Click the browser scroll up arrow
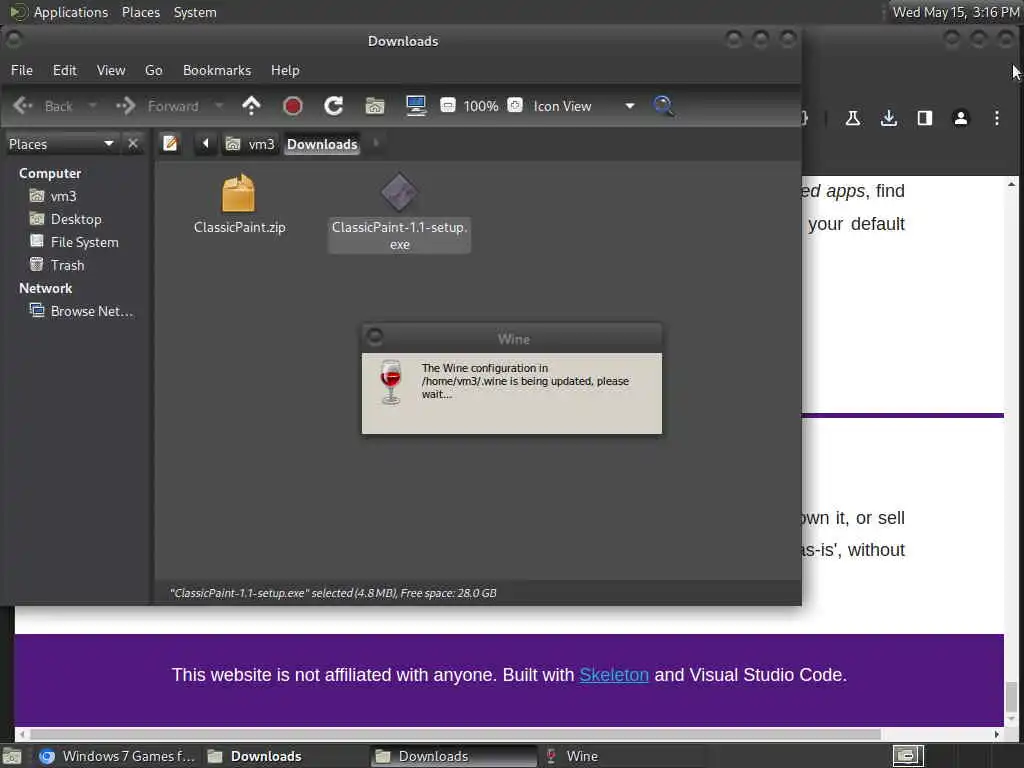Screen dimensions: 1024x768 coord(1011,184)
